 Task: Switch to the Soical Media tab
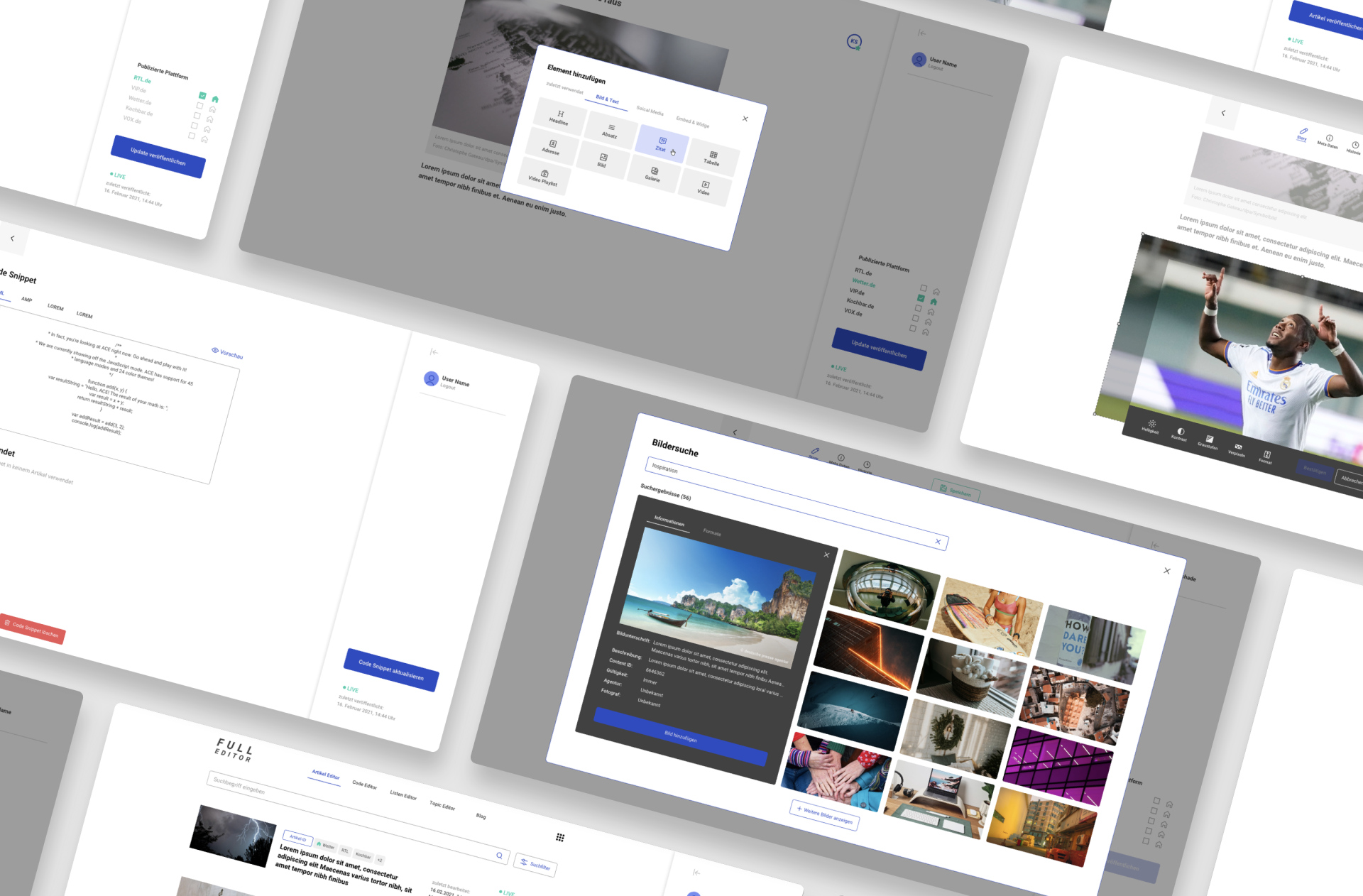tap(650, 111)
